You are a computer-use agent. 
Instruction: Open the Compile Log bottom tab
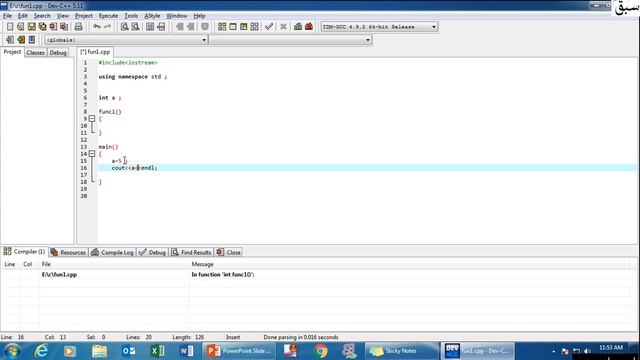coord(112,253)
